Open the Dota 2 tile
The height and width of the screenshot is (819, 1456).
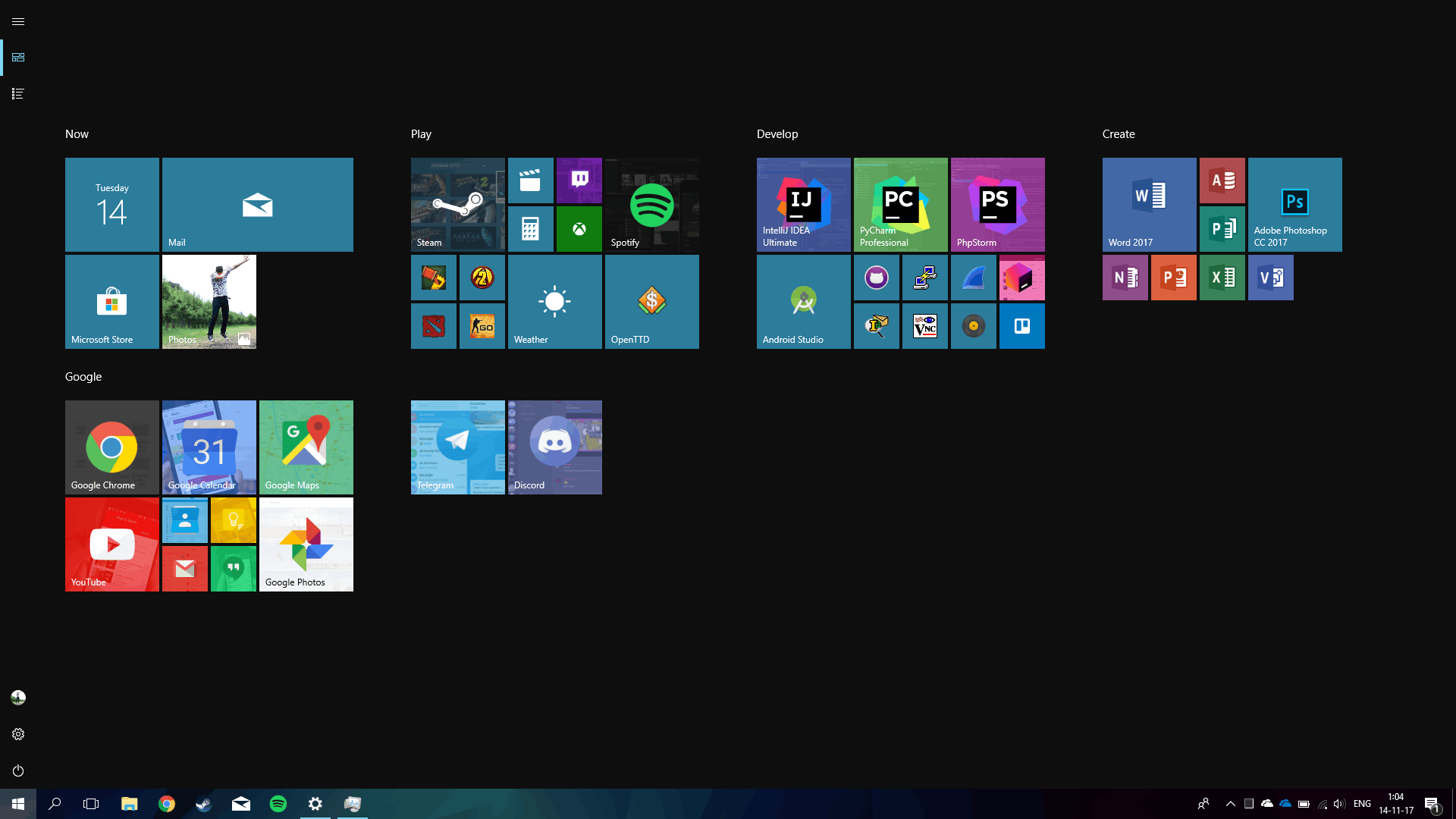(x=434, y=326)
